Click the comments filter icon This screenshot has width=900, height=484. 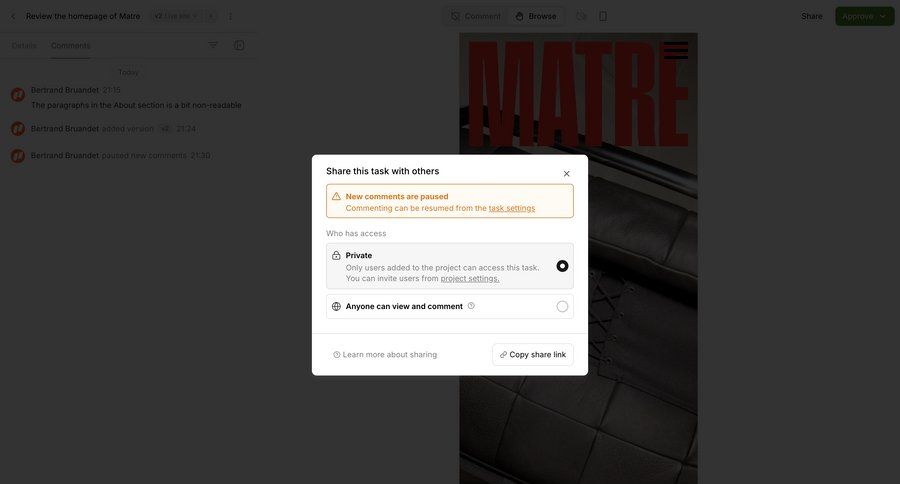pos(212,45)
